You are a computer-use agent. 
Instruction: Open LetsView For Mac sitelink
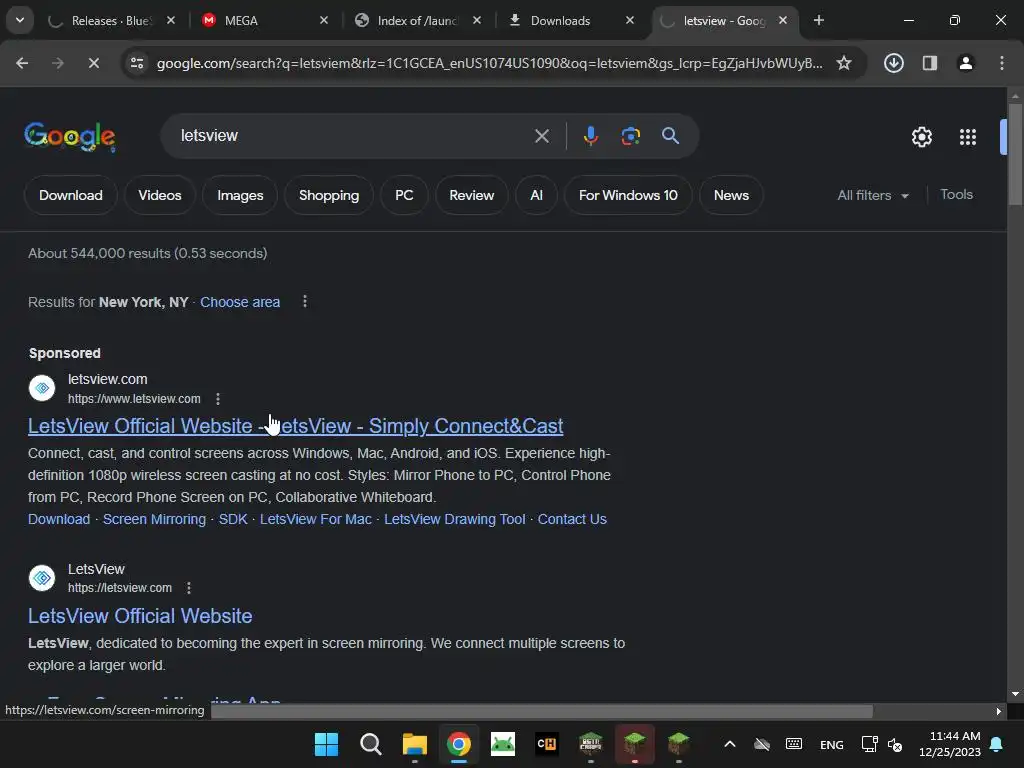tap(315, 519)
